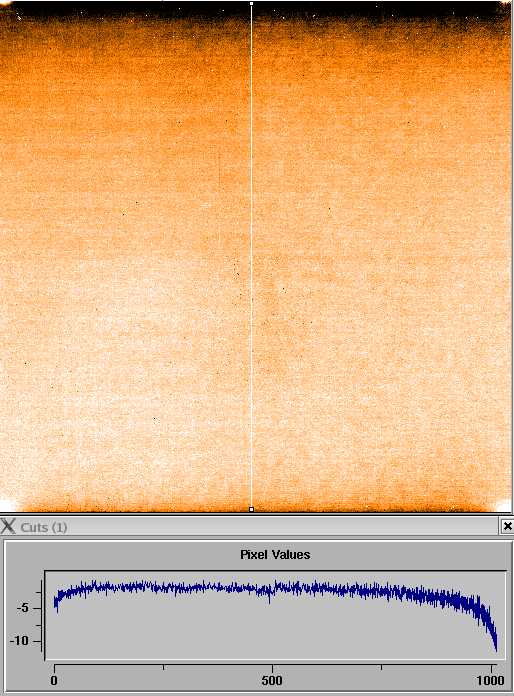The height and width of the screenshot is (696, 514).
Task: Click the X logo icon beside Cuts (1)
Action: click(x=8, y=526)
